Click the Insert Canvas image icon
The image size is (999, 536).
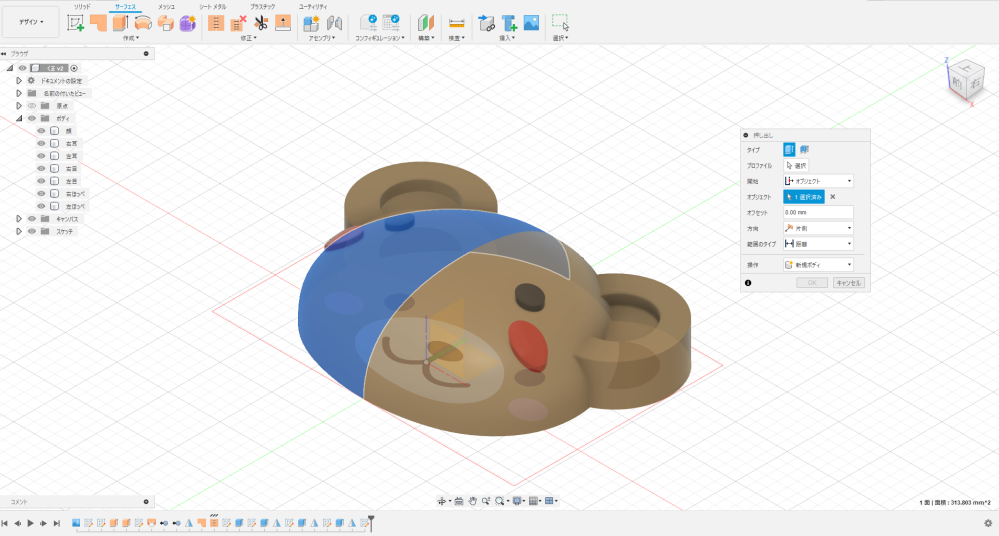[x=531, y=23]
